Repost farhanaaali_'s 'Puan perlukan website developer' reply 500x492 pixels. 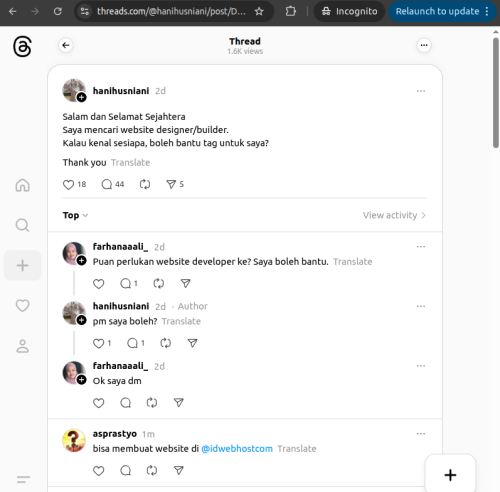(159, 284)
